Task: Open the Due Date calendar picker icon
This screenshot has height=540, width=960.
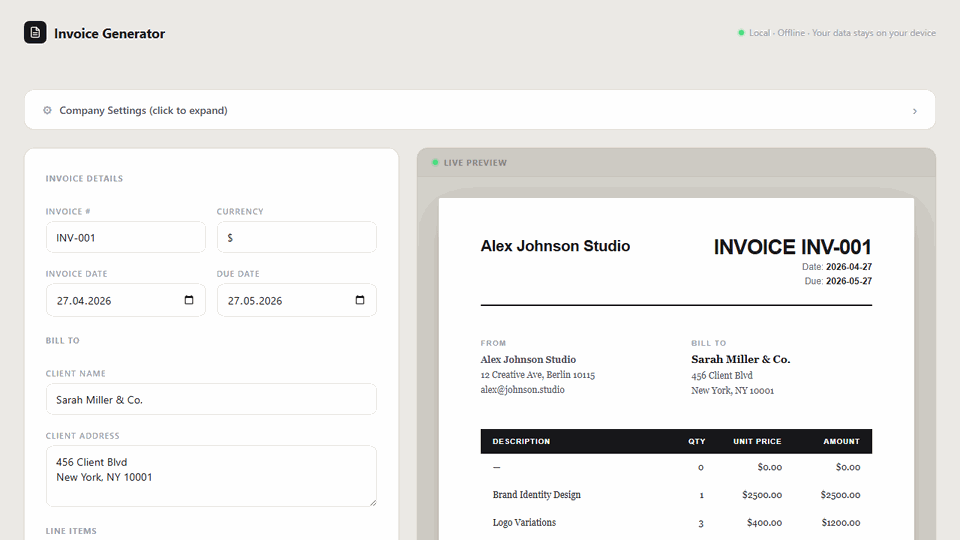Action: [x=360, y=300]
